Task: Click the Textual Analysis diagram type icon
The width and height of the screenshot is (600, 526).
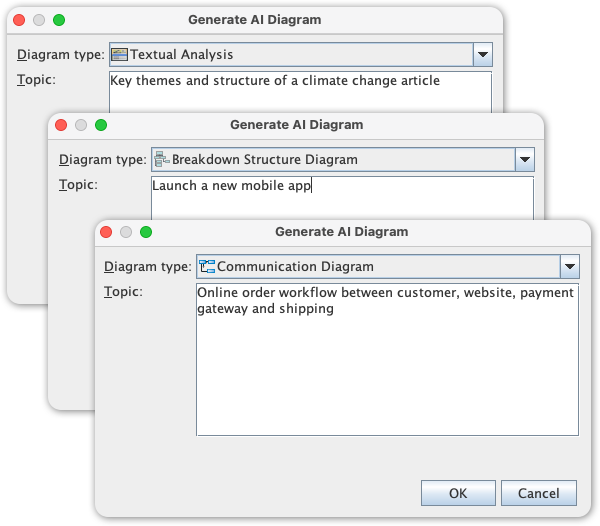Action: (120, 55)
